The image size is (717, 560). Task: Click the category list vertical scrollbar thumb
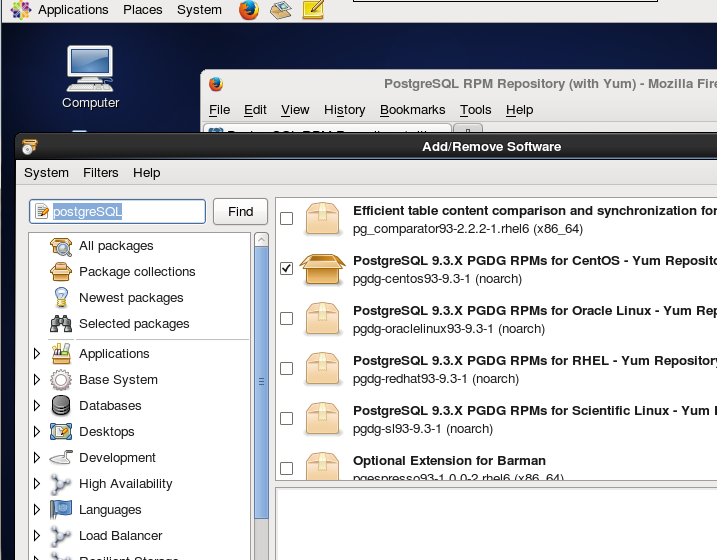(x=261, y=383)
